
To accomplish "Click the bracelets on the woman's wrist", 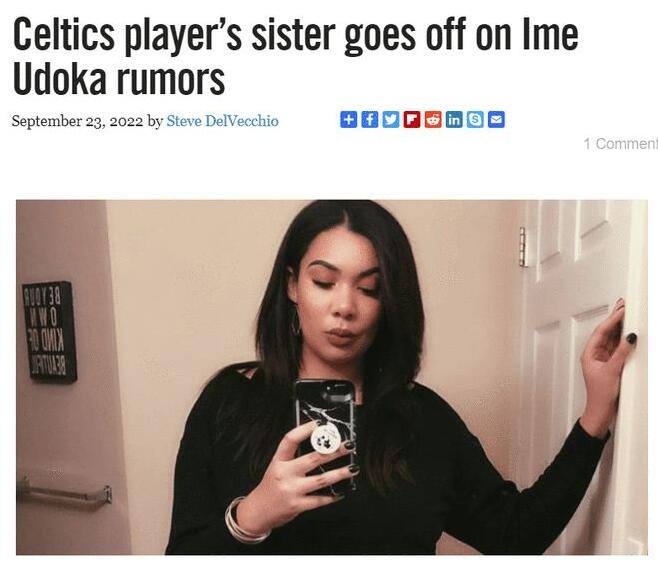I will coord(243,521).
